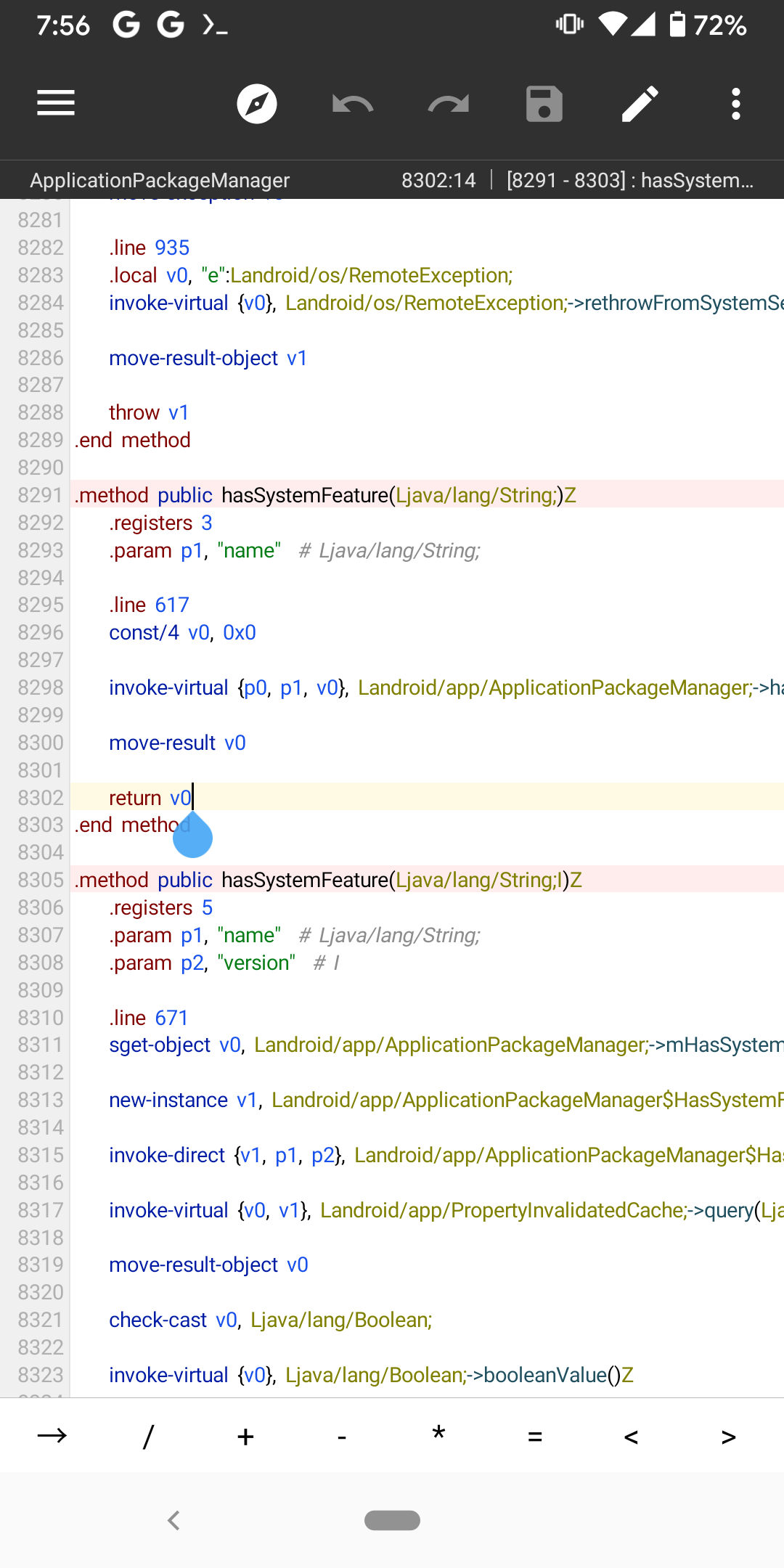Screen dimensions: 784x1568
Task: Open the hasSystem method range dropdown
Action: tap(630, 180)
